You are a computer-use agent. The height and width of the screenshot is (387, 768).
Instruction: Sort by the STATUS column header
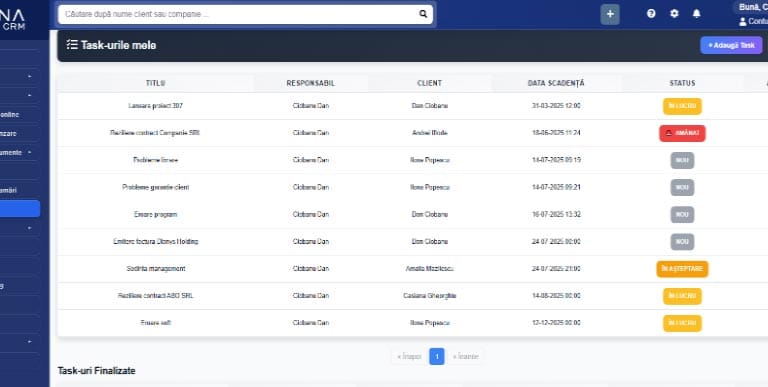point(682,83)
